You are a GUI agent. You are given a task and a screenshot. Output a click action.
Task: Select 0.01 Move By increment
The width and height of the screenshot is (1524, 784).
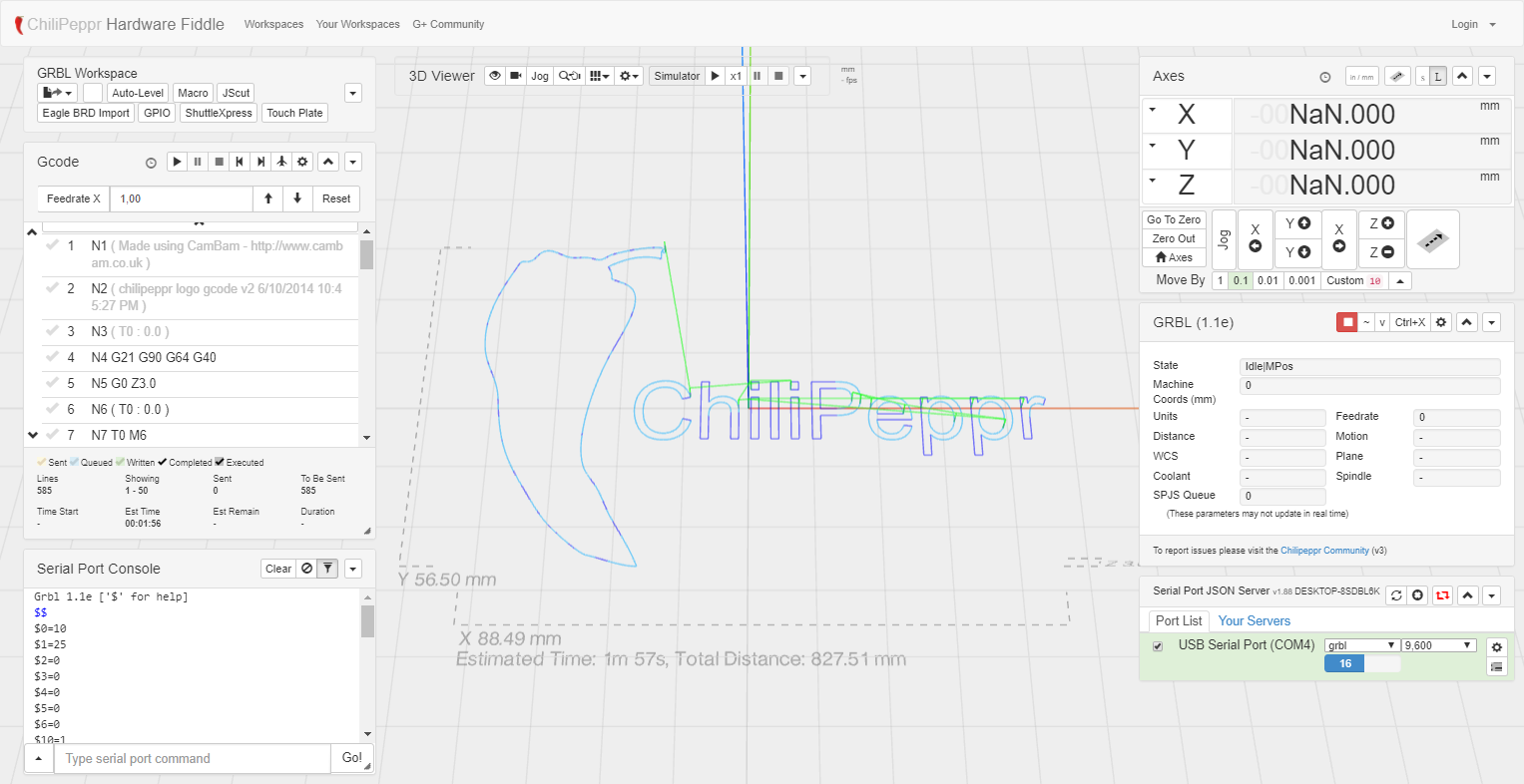[x=1268, y=280]
